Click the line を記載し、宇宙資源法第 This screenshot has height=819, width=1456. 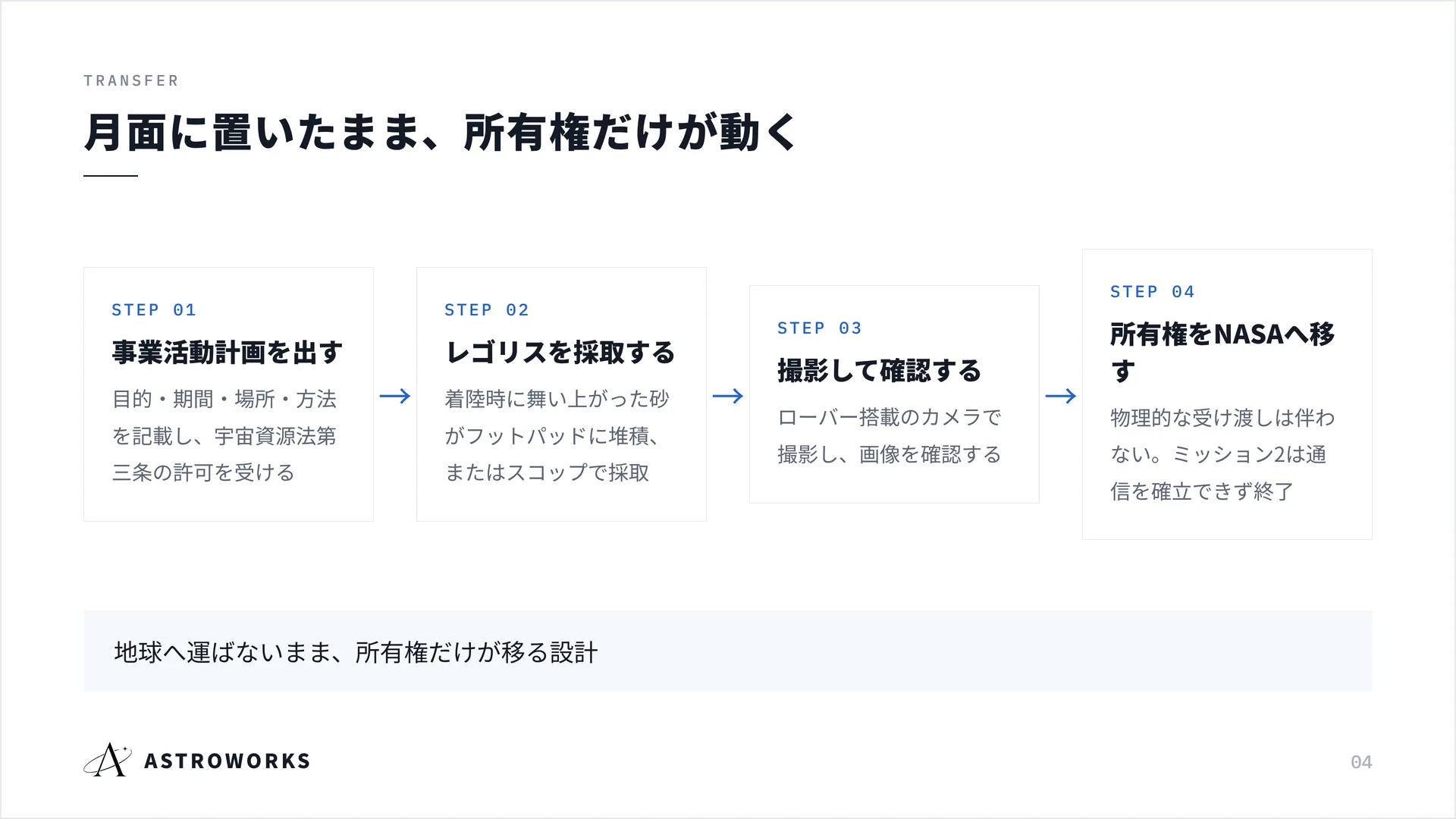click(224, 436)
